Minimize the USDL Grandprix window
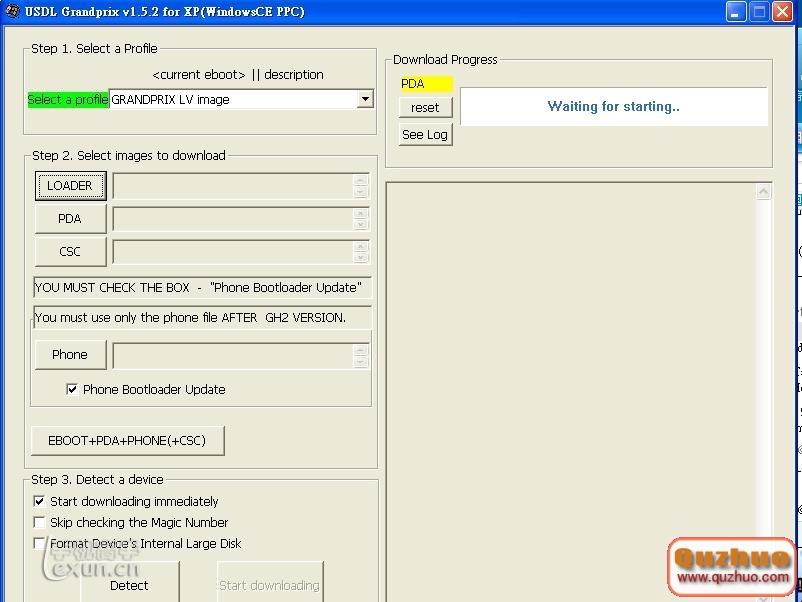This screenshot has width=802, height=602. tap(736, 12)
